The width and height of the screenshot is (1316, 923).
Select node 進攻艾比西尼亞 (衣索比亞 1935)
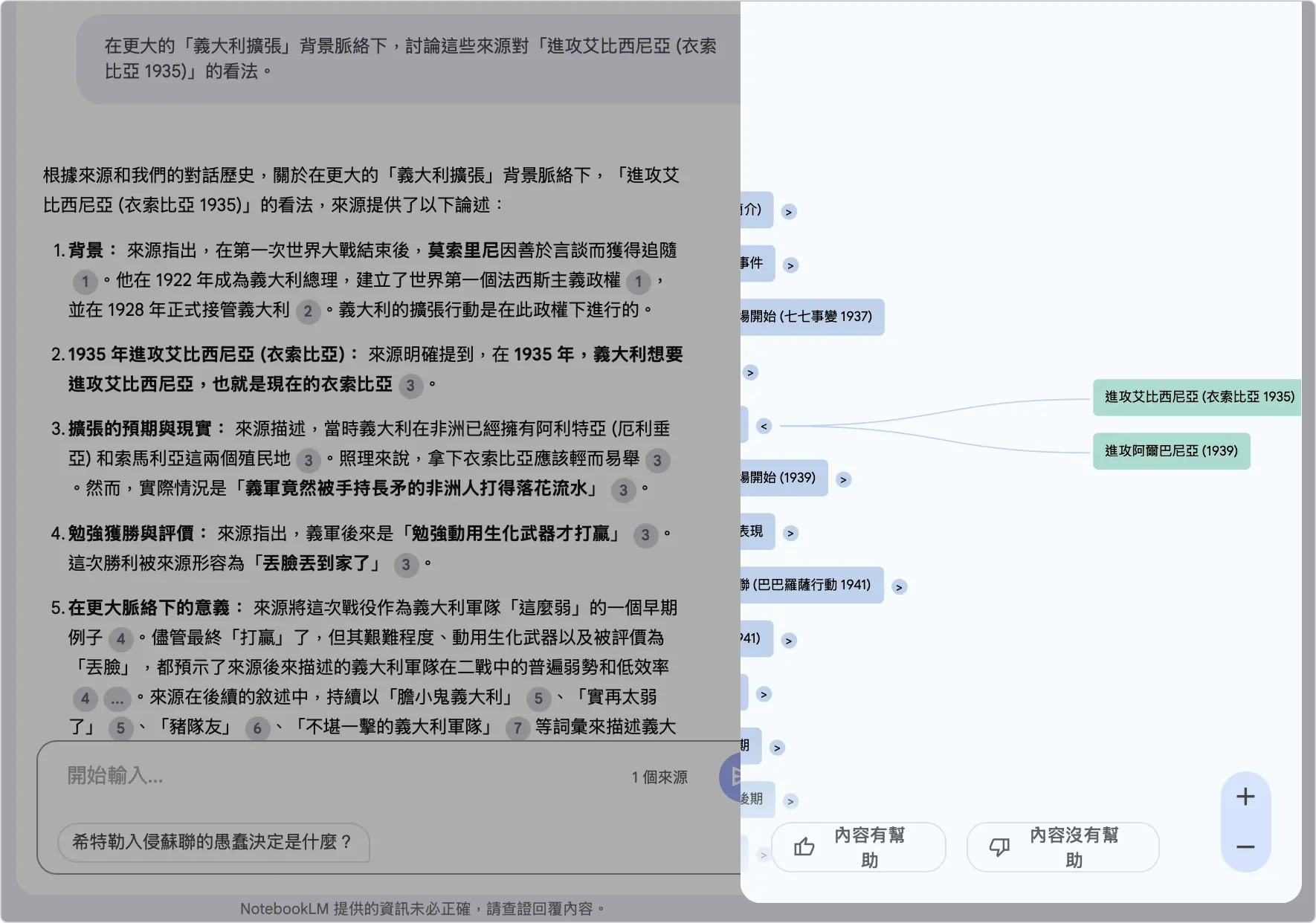[x=1199, y=397]
